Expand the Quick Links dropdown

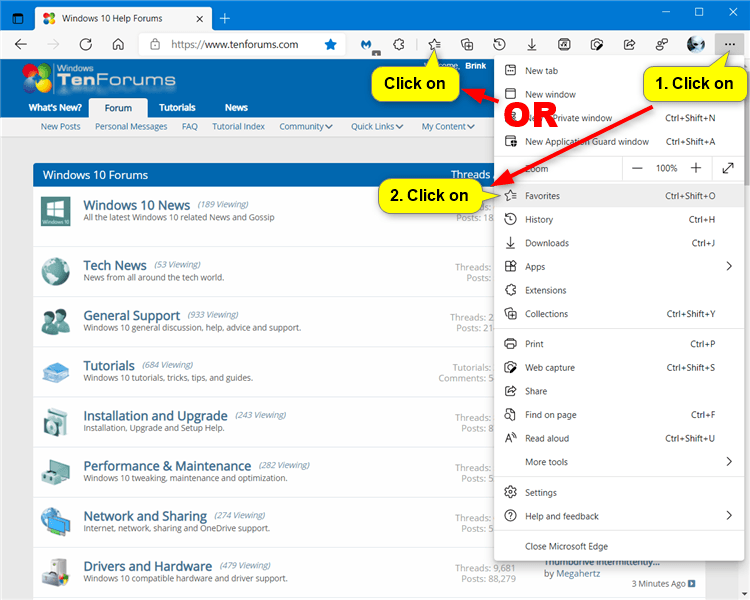[377, 126]
